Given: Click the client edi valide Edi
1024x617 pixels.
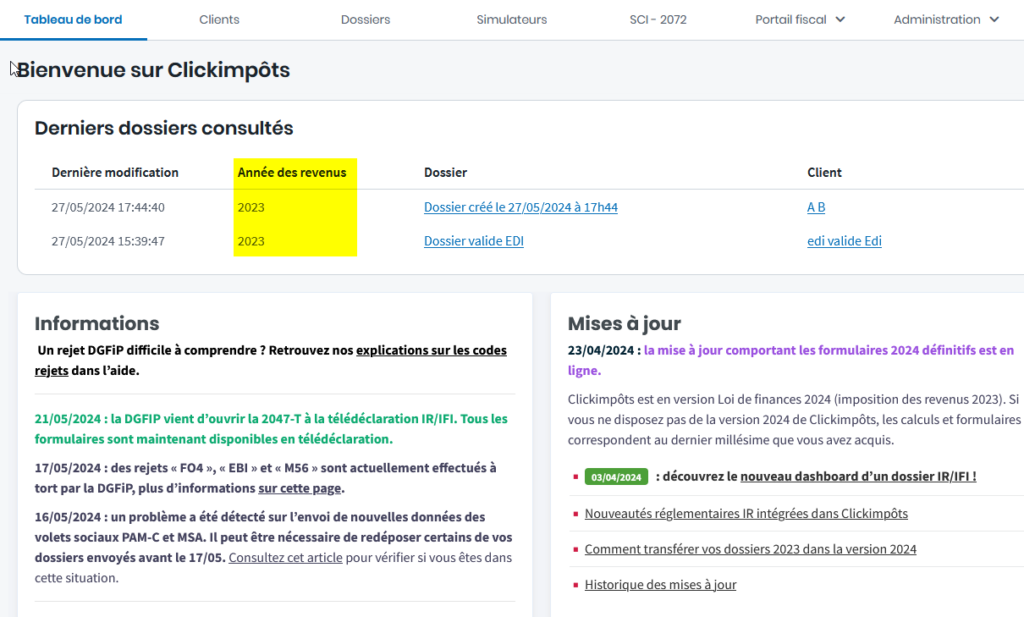Looking at the screenshot, I should (x=844, y=241).
